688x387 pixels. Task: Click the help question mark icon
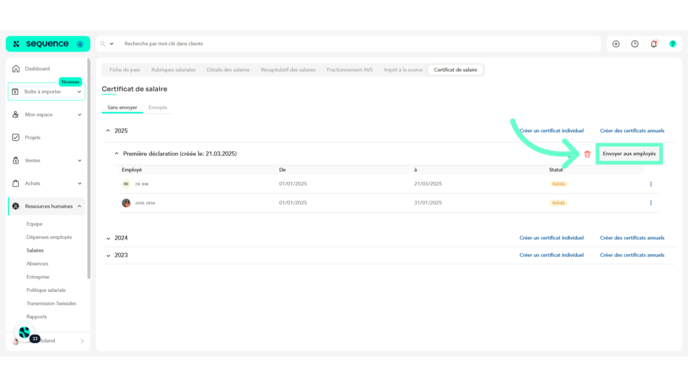tap(673, 44)
